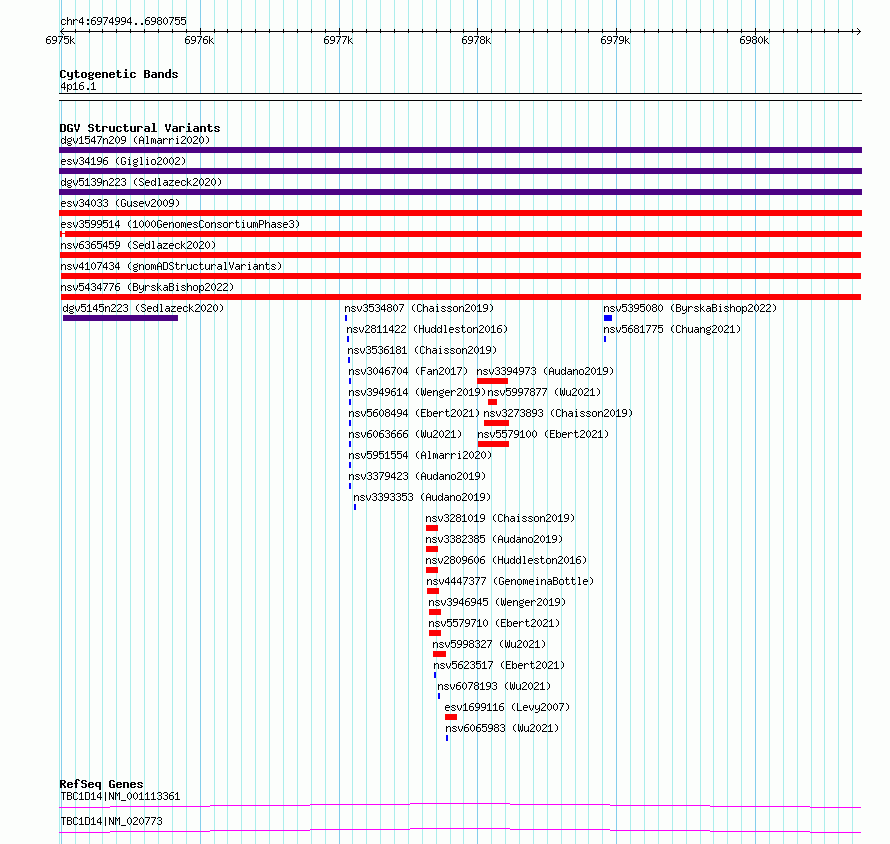This screenshot has width=890, height=844.
Task: Open esv1699116 (Levy2007) label
Action: (507, 707)
